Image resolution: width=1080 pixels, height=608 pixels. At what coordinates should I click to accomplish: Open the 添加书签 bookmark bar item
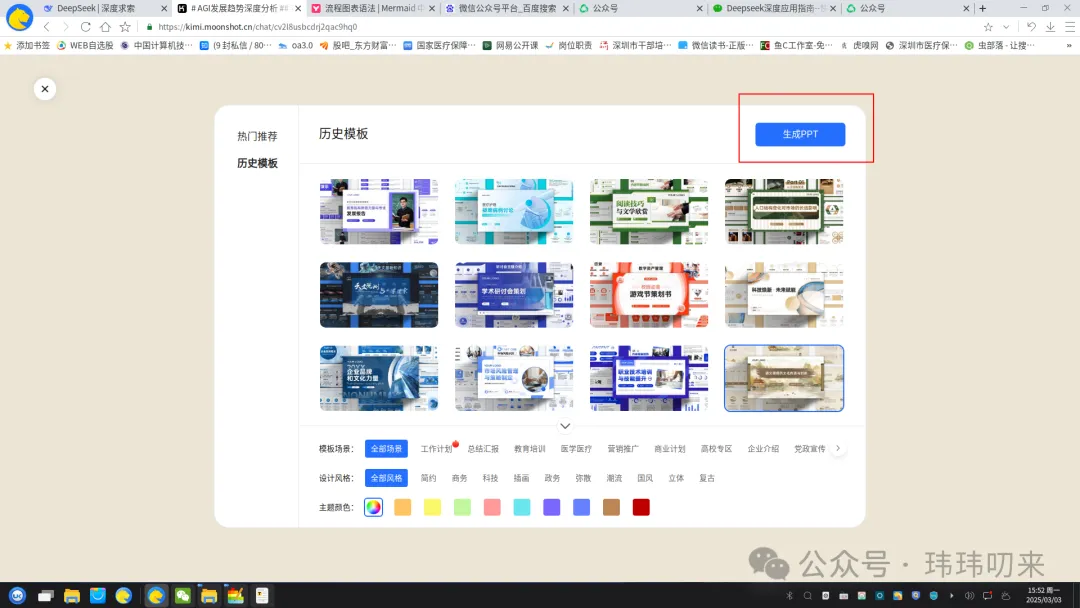pyautogui.click(x=27, y=45)
